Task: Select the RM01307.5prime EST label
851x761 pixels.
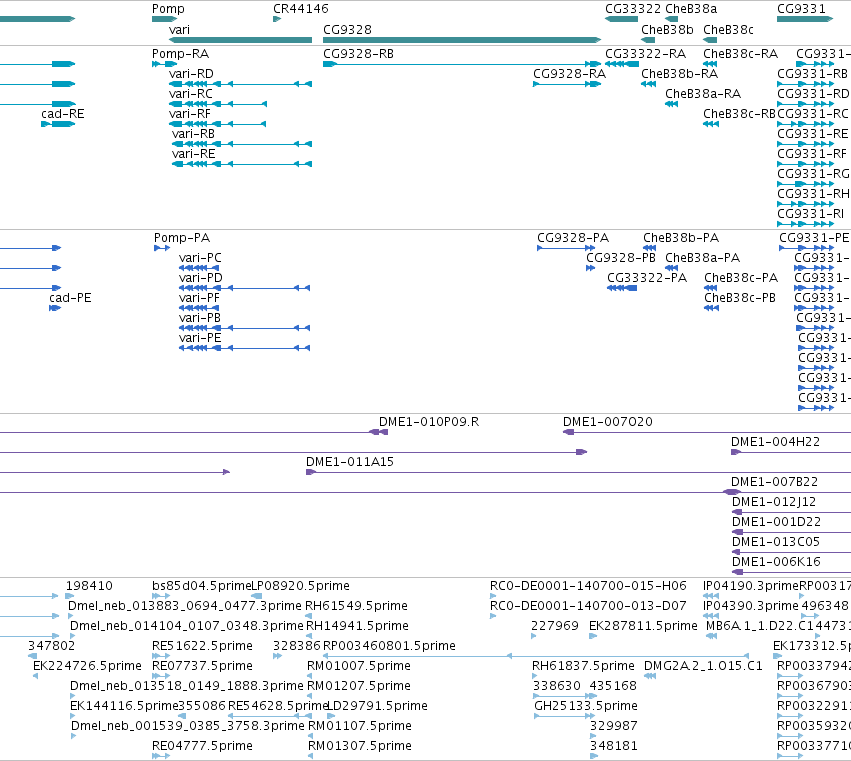Action: pyautogui.click(x=360, y=746)
